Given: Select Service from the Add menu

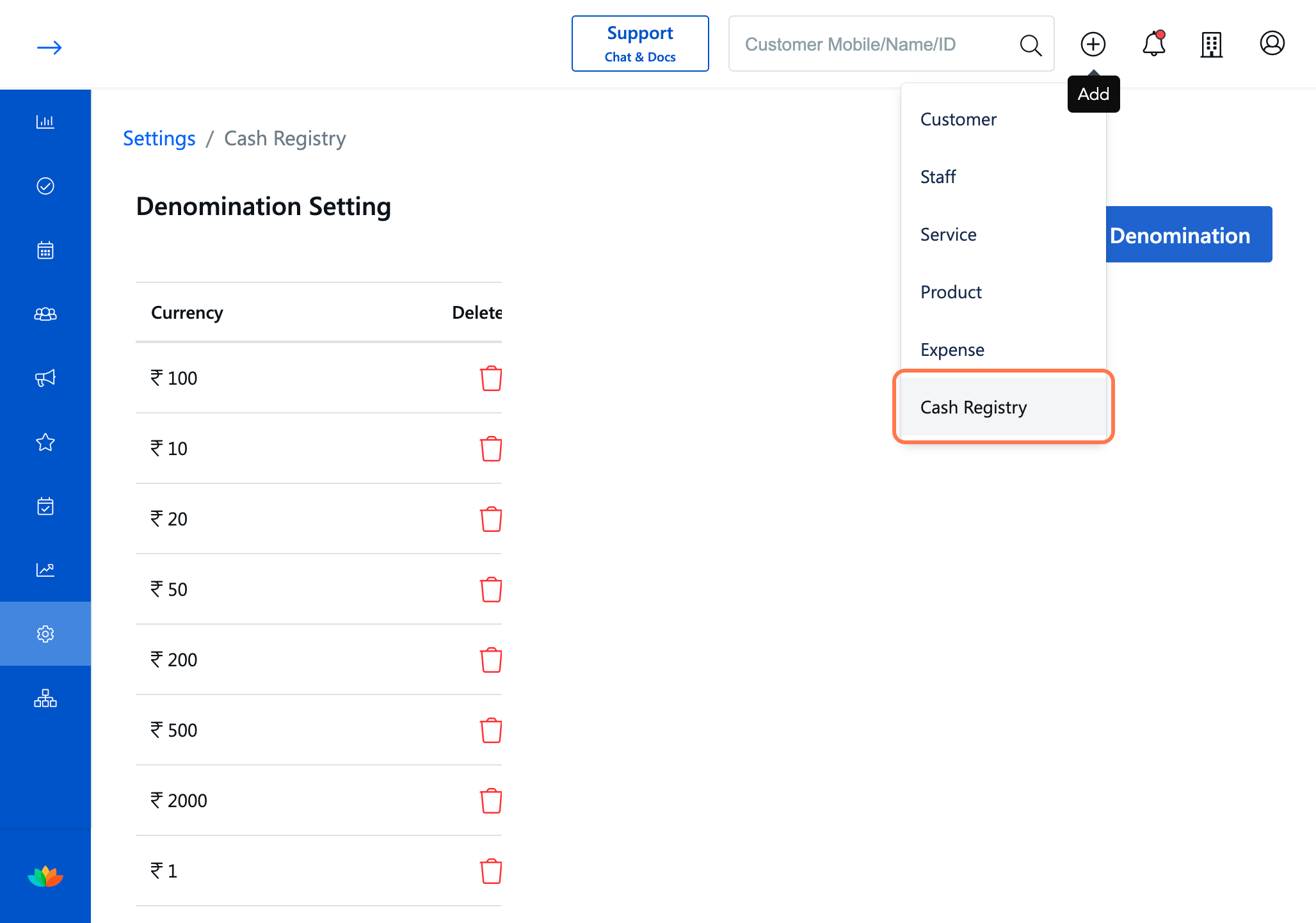Looking at the screenshot, I should pos(1004,235).
